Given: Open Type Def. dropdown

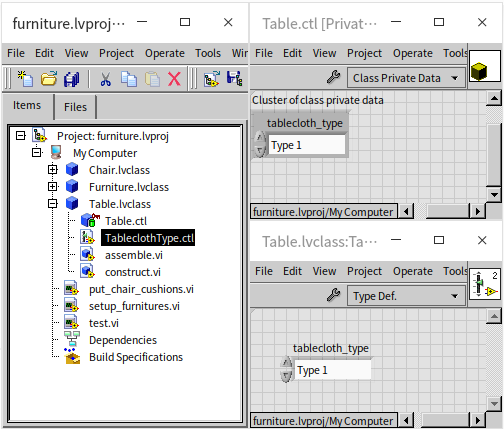Looking at the screenshot, I should pos(406,296).
